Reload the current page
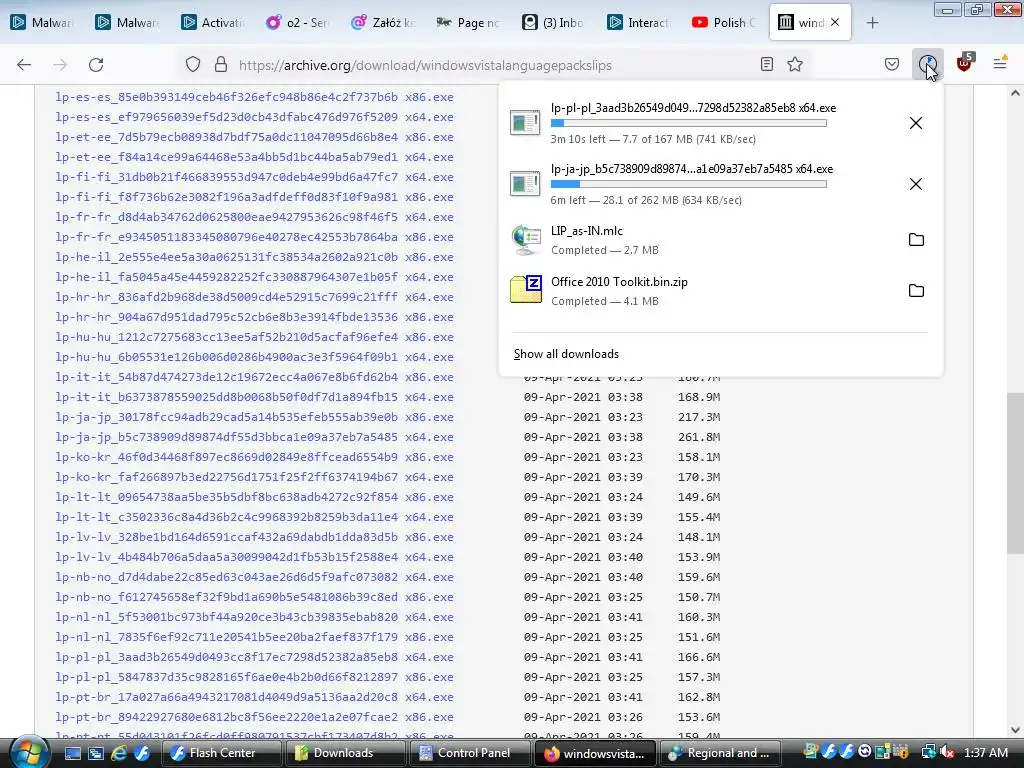 pyautogui.click(x=96, y=64)
